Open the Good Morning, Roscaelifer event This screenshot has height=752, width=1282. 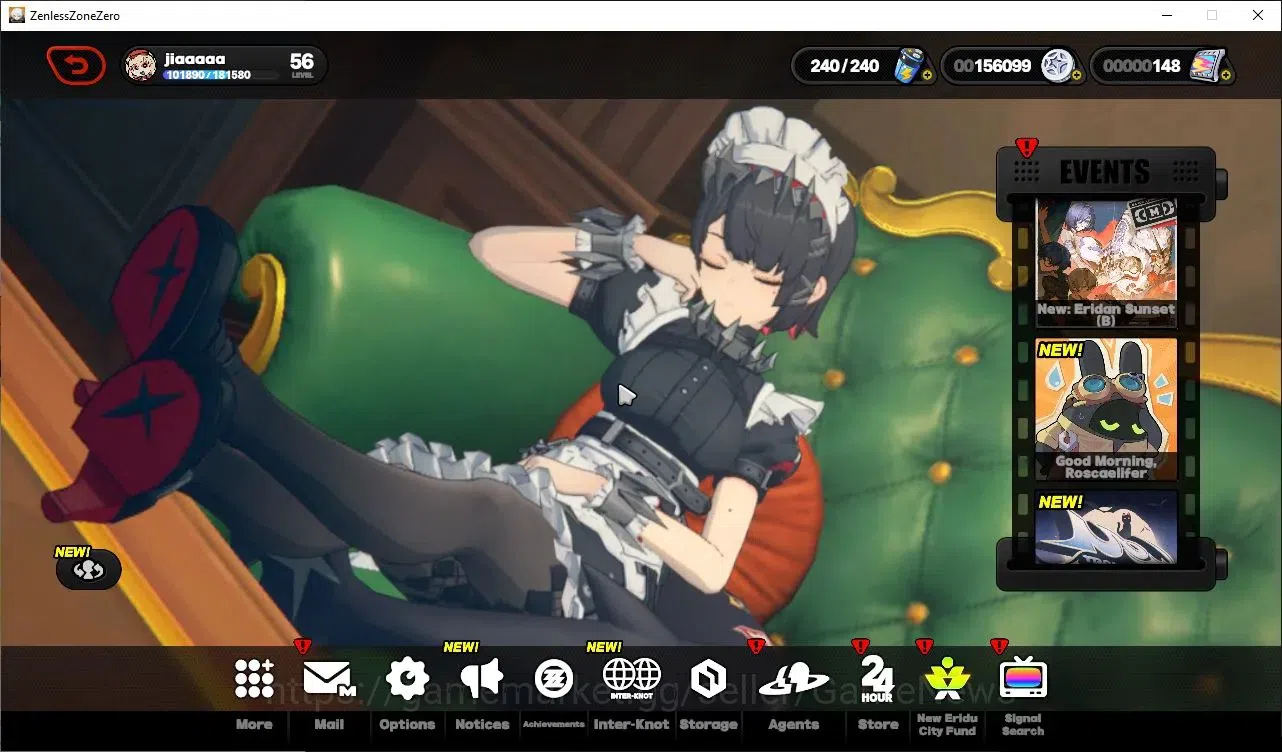(x=1106, y=410)
